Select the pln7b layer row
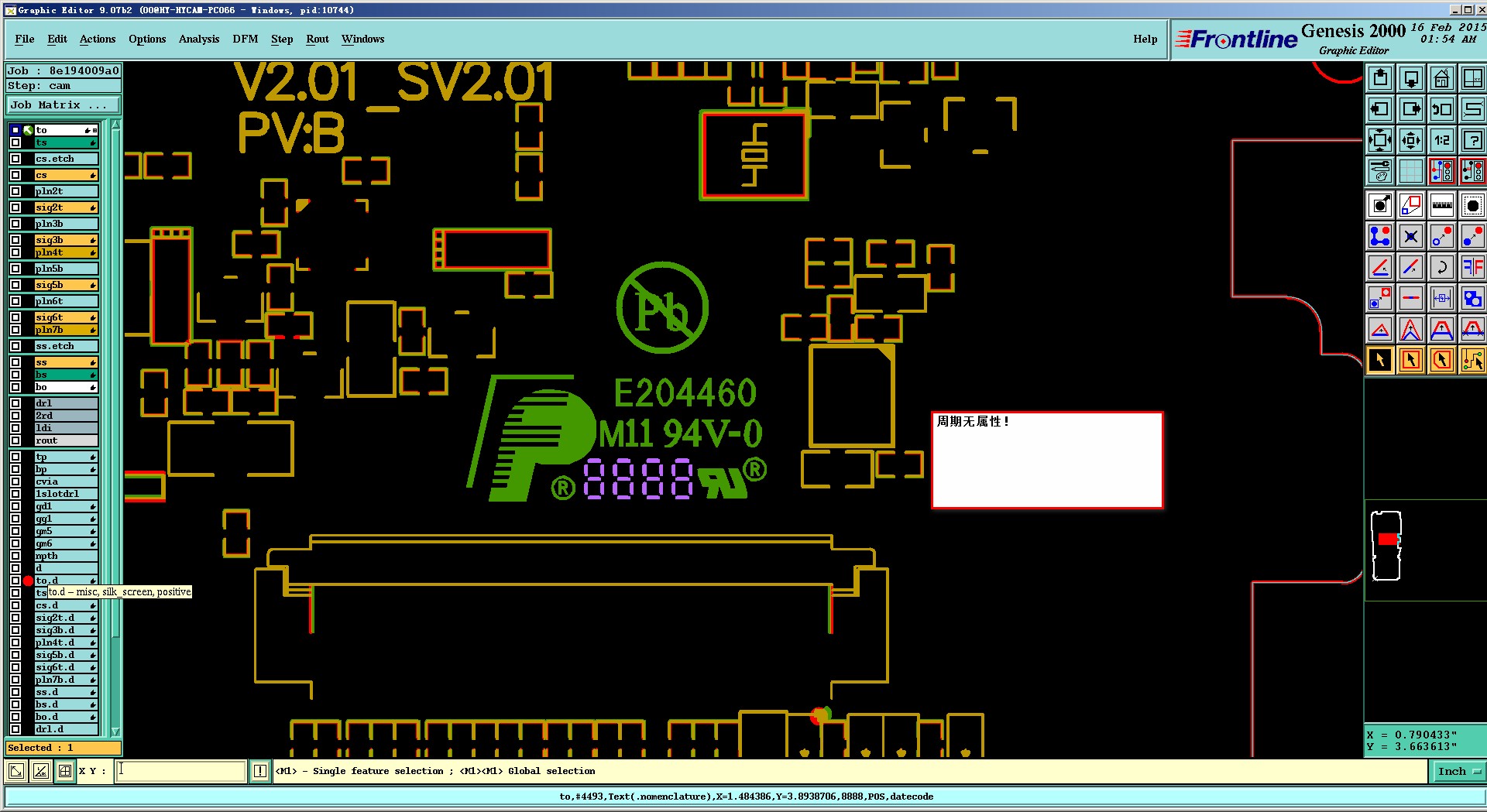Viewport: 1487px width, 812px height. (66, 330)
